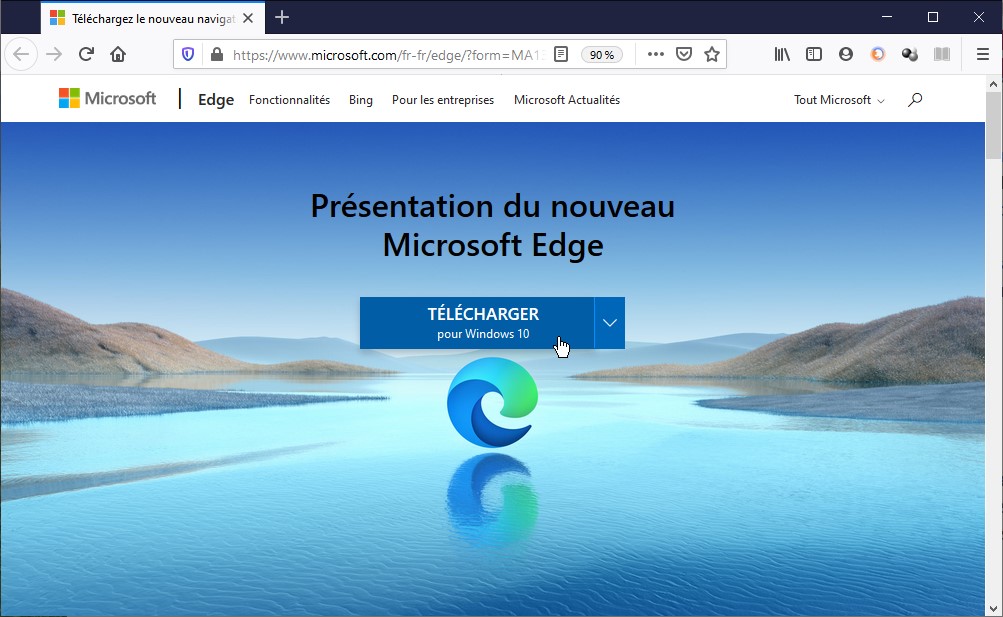Click TÉLÉCHARGER pour Windows 10 button
1003x617 pixels.
477,323
